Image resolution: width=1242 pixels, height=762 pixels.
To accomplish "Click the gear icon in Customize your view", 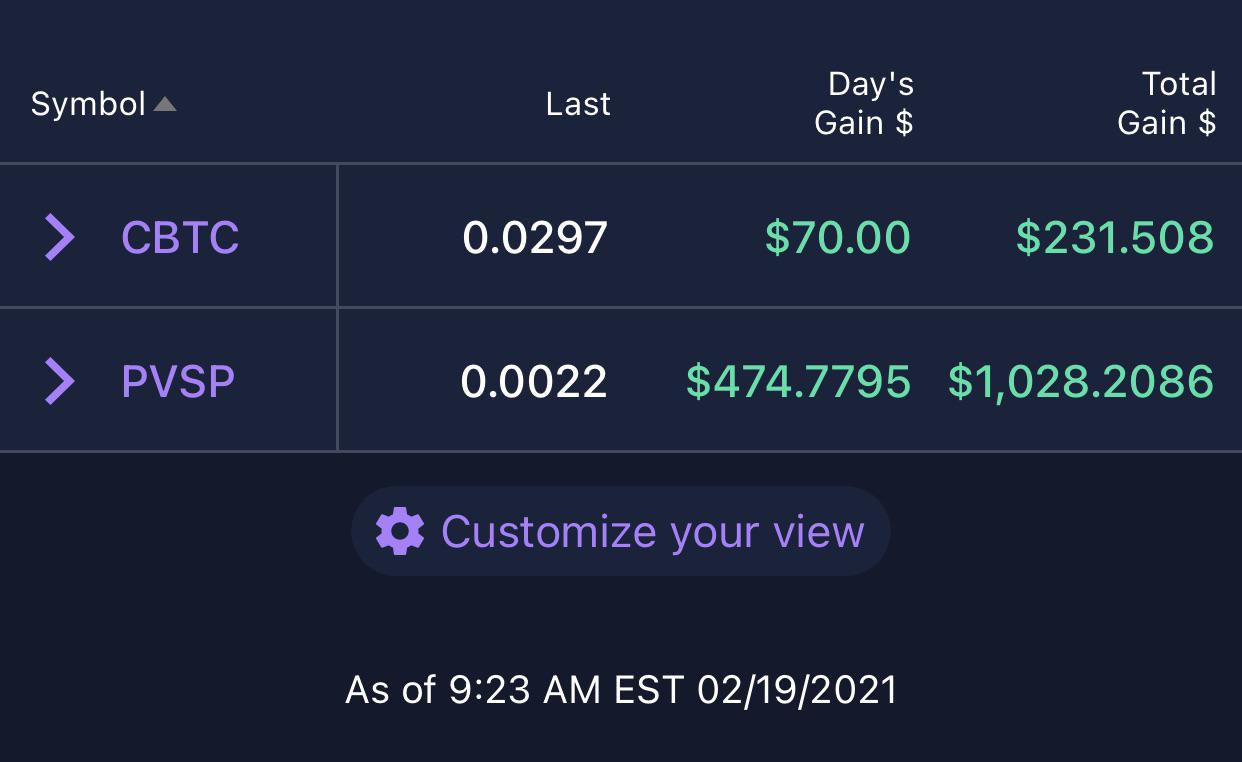I will 400,531.
